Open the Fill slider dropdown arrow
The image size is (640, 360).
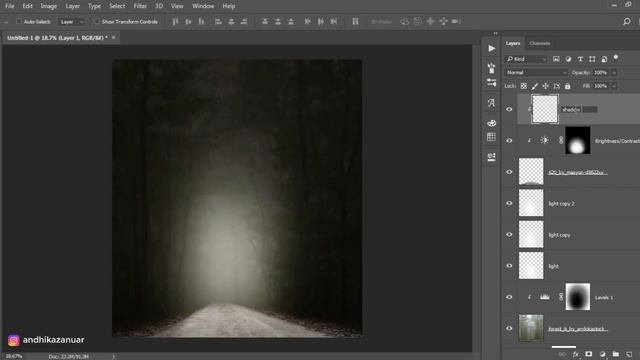pos(614,86)
